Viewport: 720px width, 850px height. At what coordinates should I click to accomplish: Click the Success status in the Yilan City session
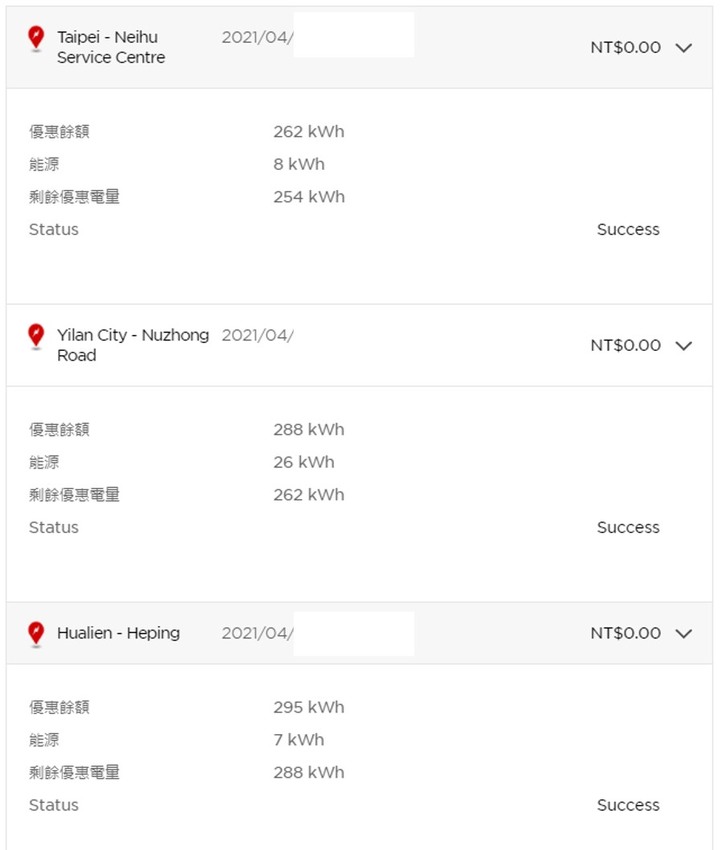628,527
